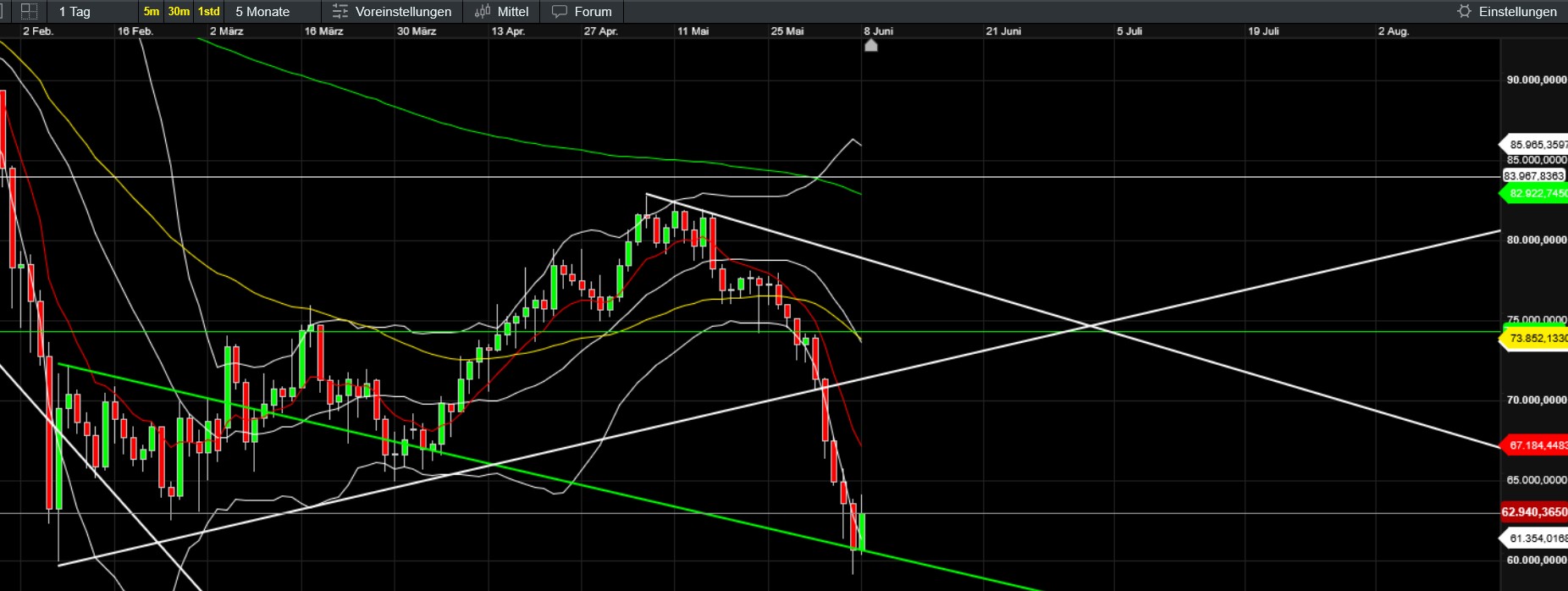Open the Voreinstellungen presets menu
Viewport: 1568px width, 591px height.
pyautogui.click(x=392, y=11)
